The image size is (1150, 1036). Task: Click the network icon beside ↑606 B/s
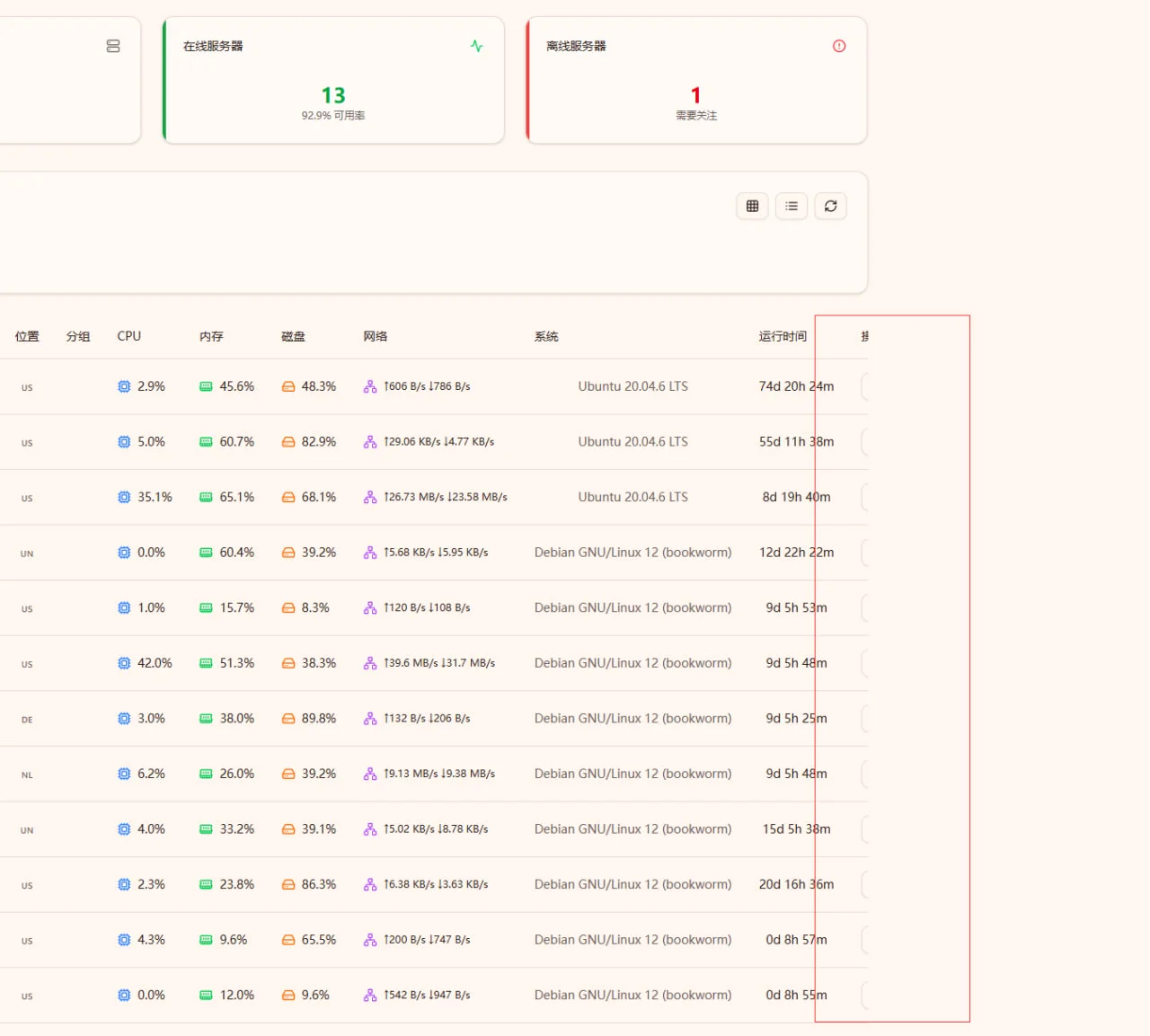[x=370, y=386]
